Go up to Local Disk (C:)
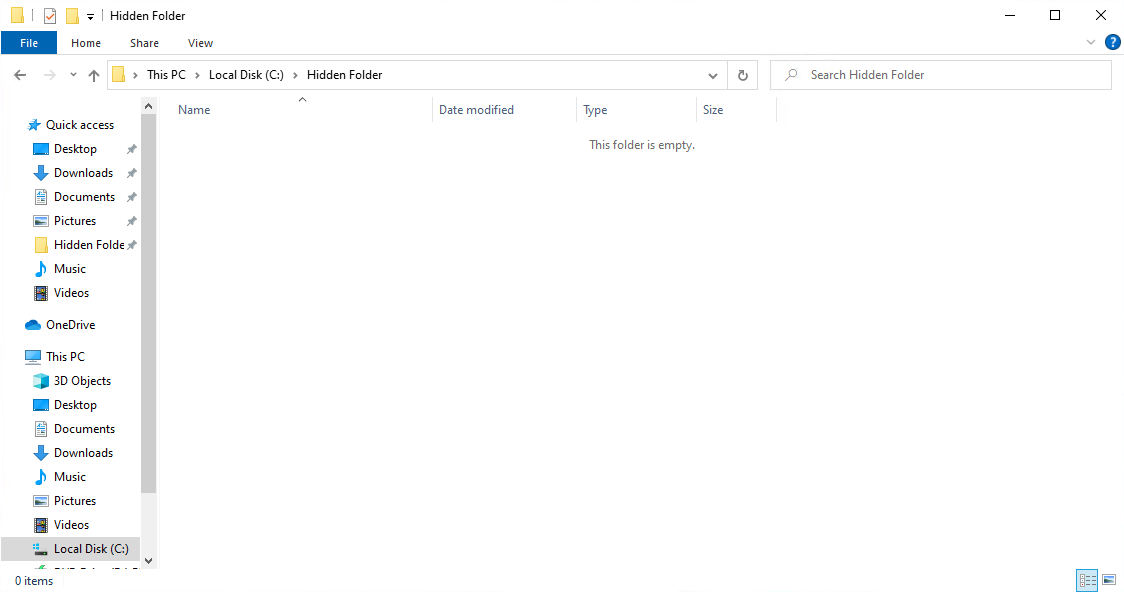 [93, 74]
